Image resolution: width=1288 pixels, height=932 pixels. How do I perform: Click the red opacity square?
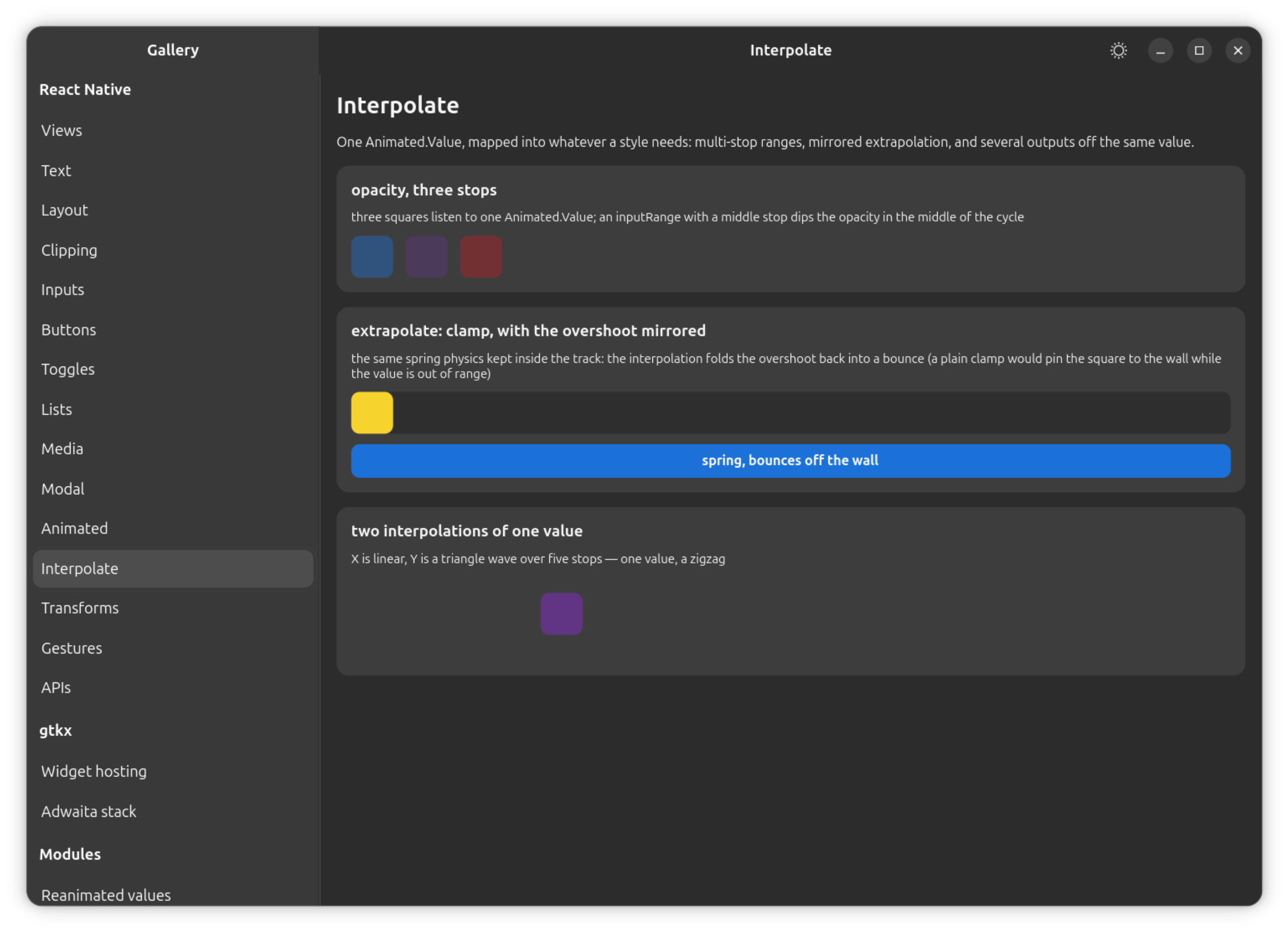(x=481, y=257)
